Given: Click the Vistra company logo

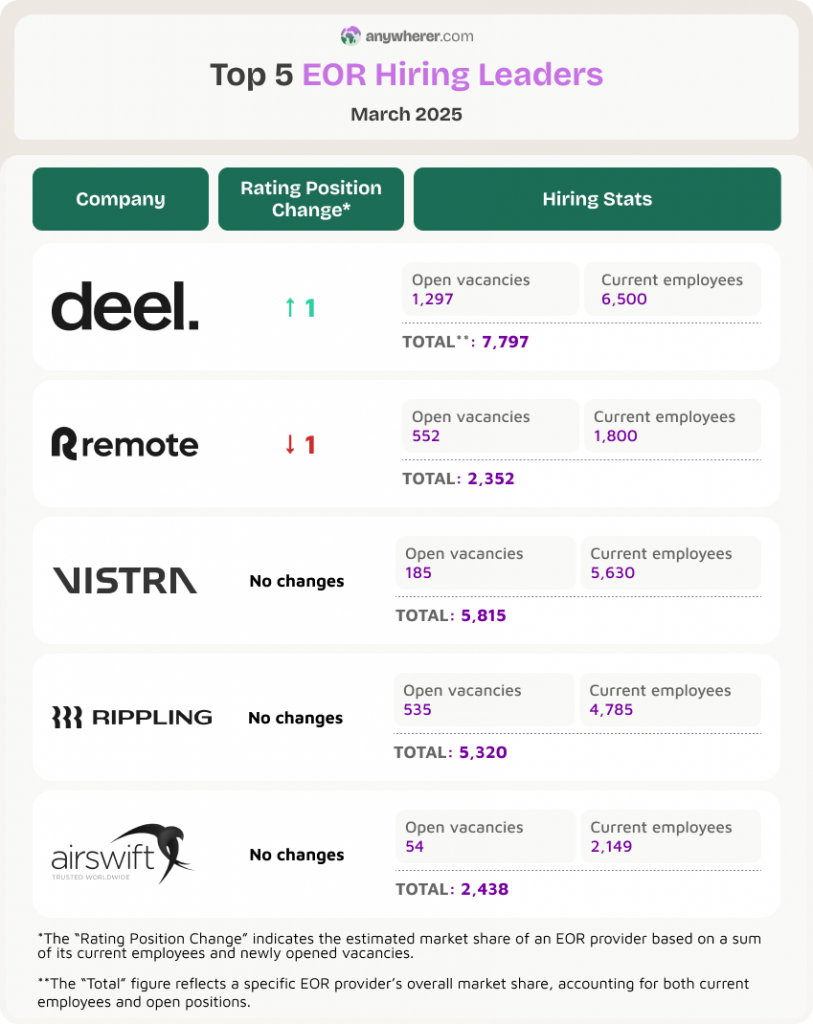Looking at the screenshot, I should tap(125, 580).
